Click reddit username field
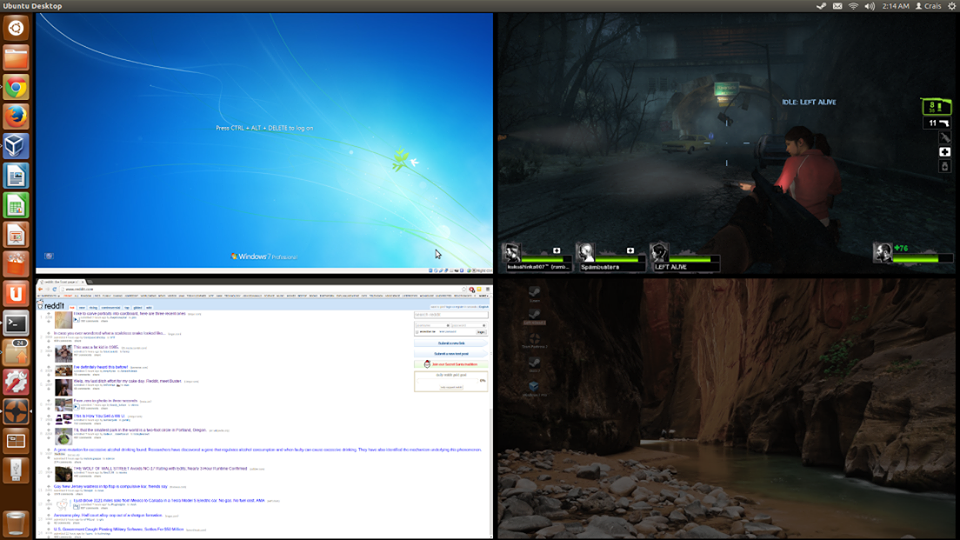960x540 pixels. point(433,325)
